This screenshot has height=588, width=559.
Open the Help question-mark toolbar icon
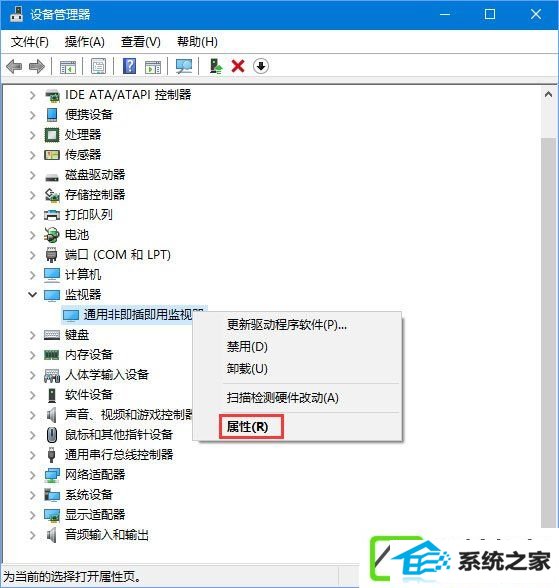pyautogui.click(x=129, y=66)
